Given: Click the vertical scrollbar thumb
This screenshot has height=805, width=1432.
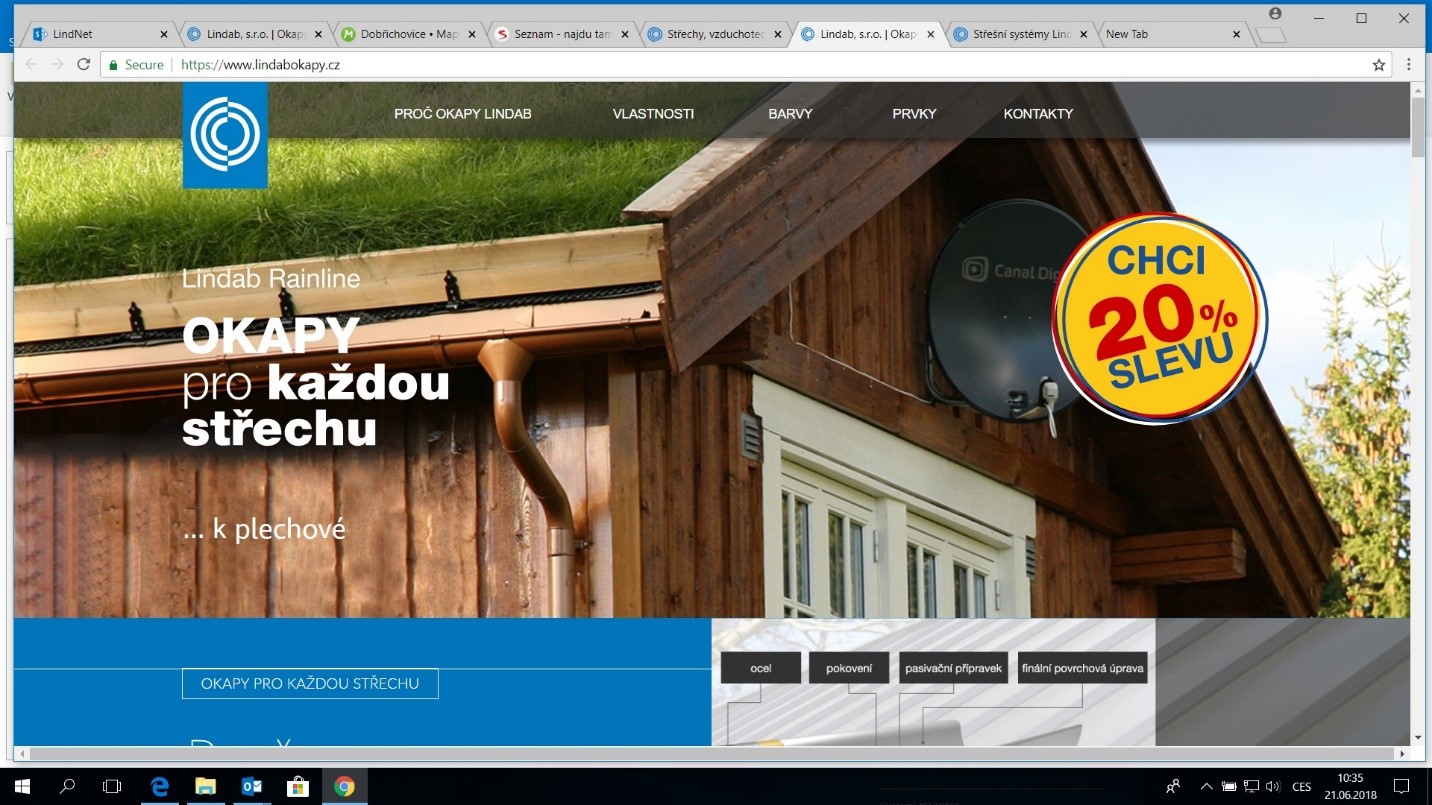Looking at the screenshot, I should click(x=1418, y=128).
